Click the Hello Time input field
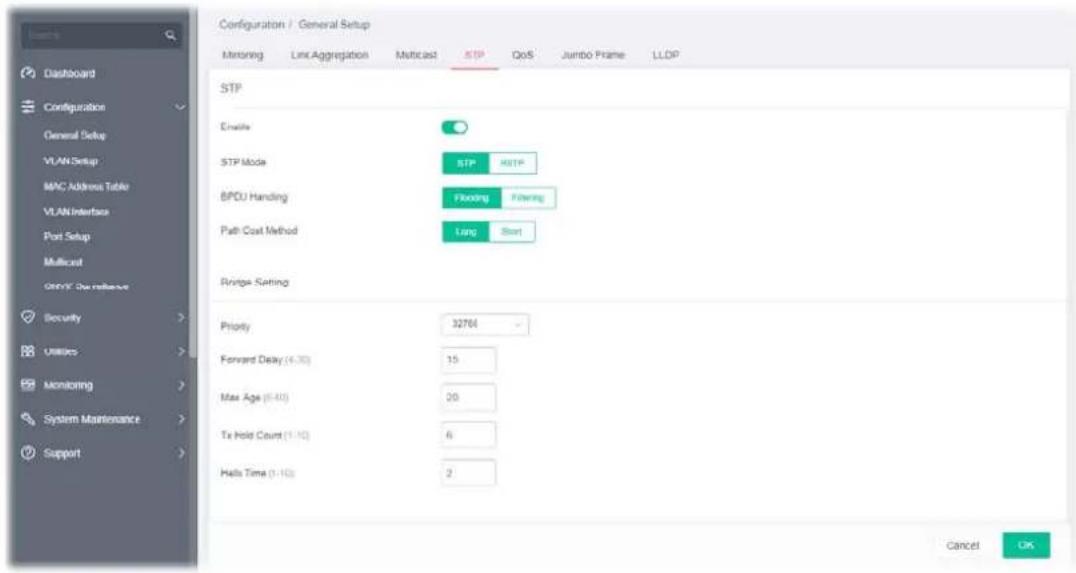Image resolution: width=1076 pixels, height=573 pixels. (468, 473)
